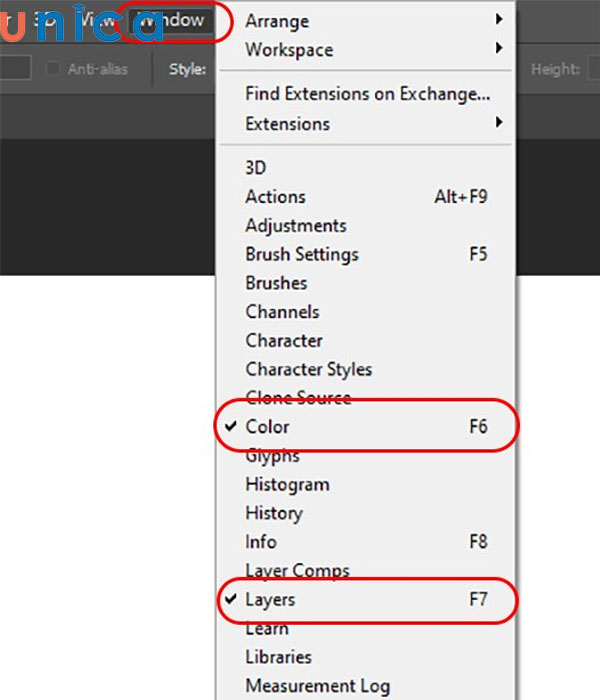Expand the Workspace submenu
This screenshot has height=700, width=600.
[289, 50]
